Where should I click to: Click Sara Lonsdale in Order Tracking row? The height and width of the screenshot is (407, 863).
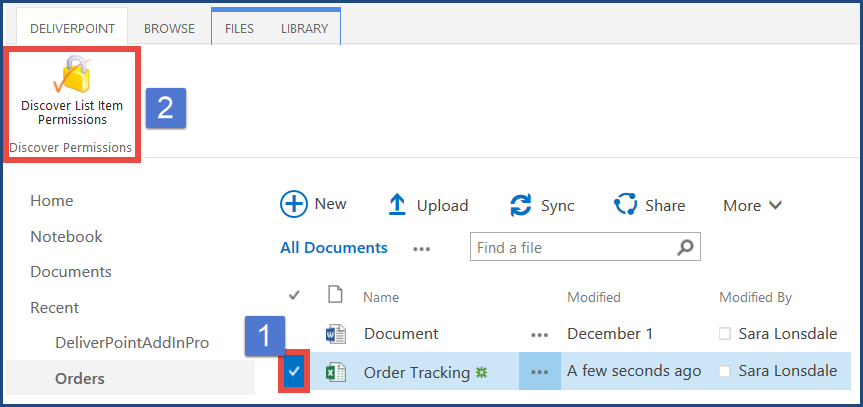pyautogui.click(x=788, y=372)
